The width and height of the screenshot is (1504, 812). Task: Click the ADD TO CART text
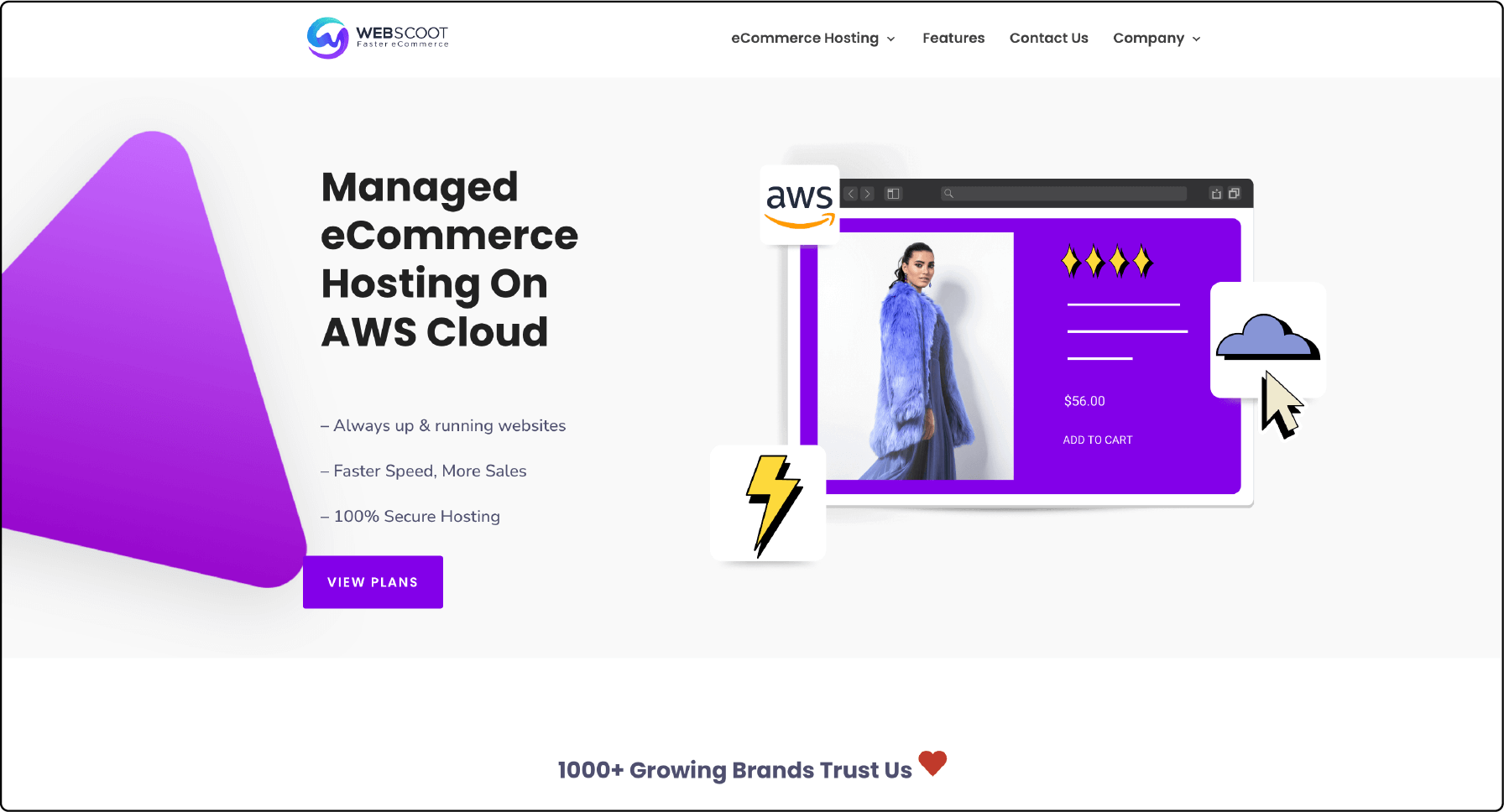[x=1098, y=440]
